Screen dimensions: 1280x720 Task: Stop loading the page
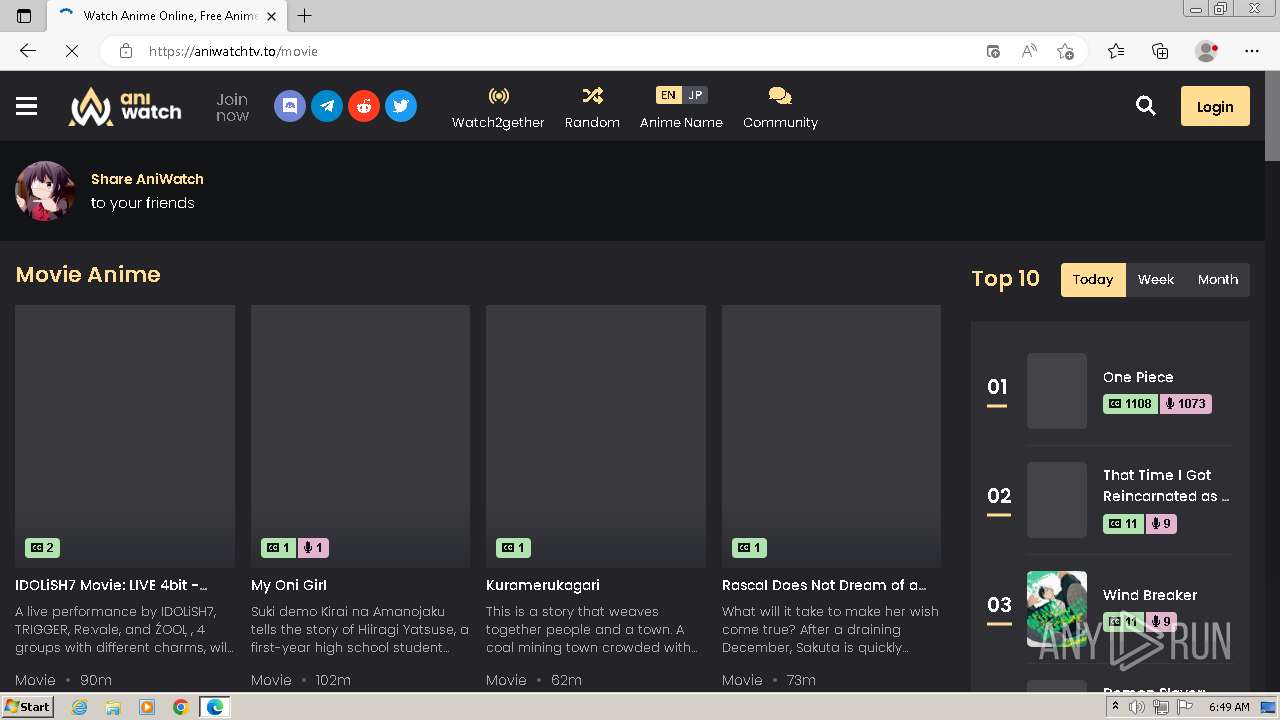point(71,51)
